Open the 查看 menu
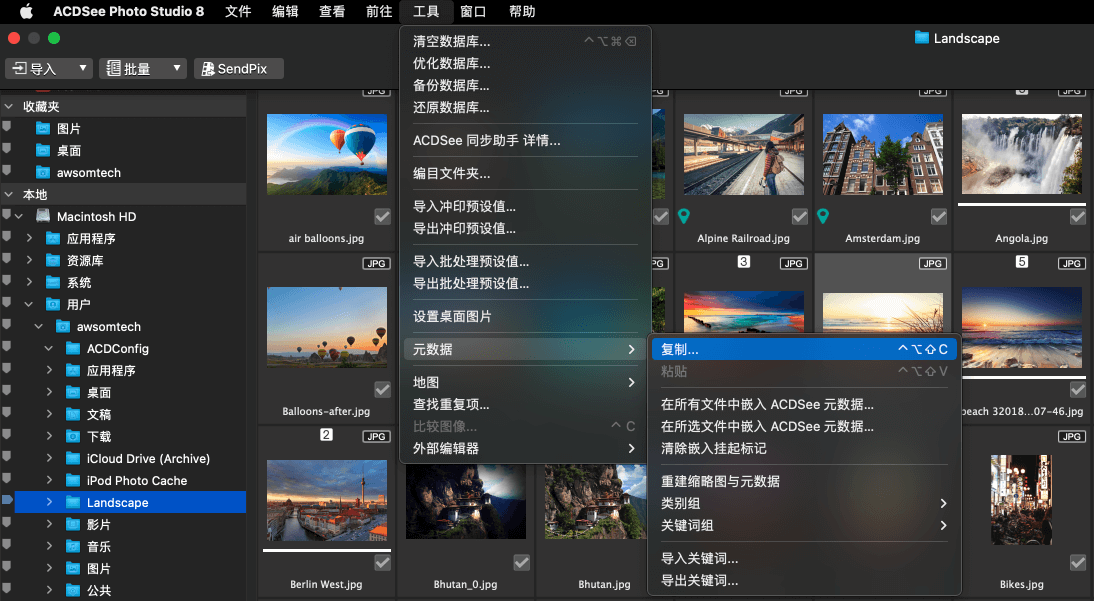1094x601 pixels. pyautogui.click(x=331, y=11)
